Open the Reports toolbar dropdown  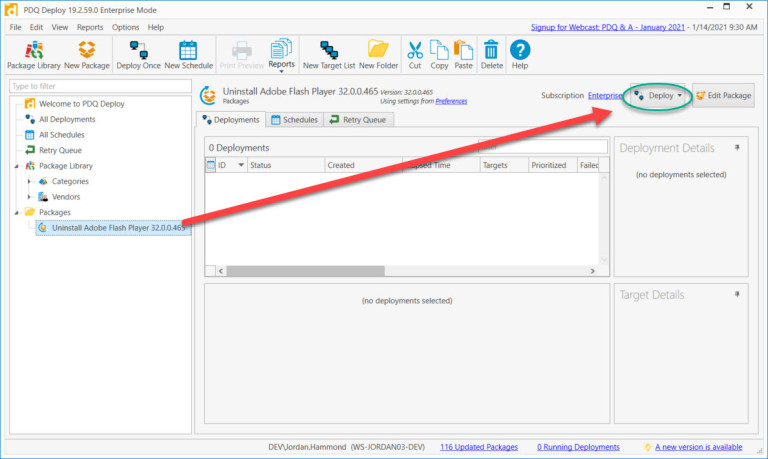(x=281, y=55)
